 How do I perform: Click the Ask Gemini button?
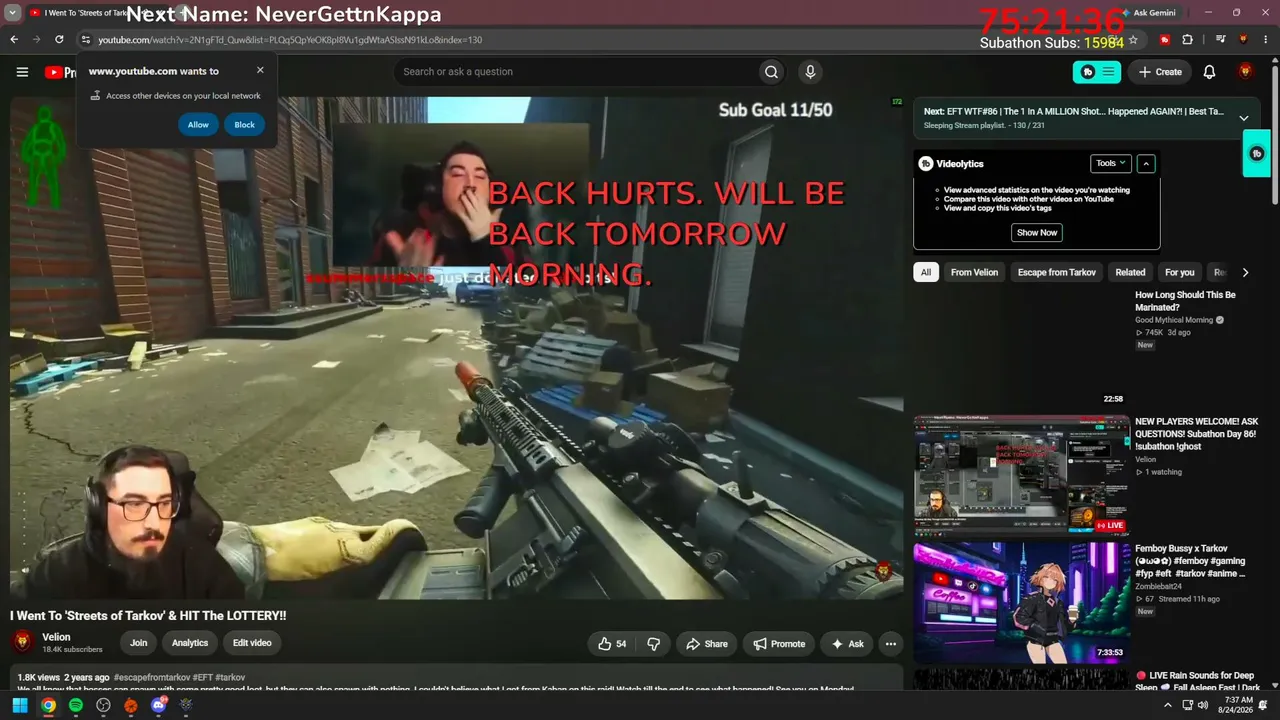click(x=1149, y=13)
